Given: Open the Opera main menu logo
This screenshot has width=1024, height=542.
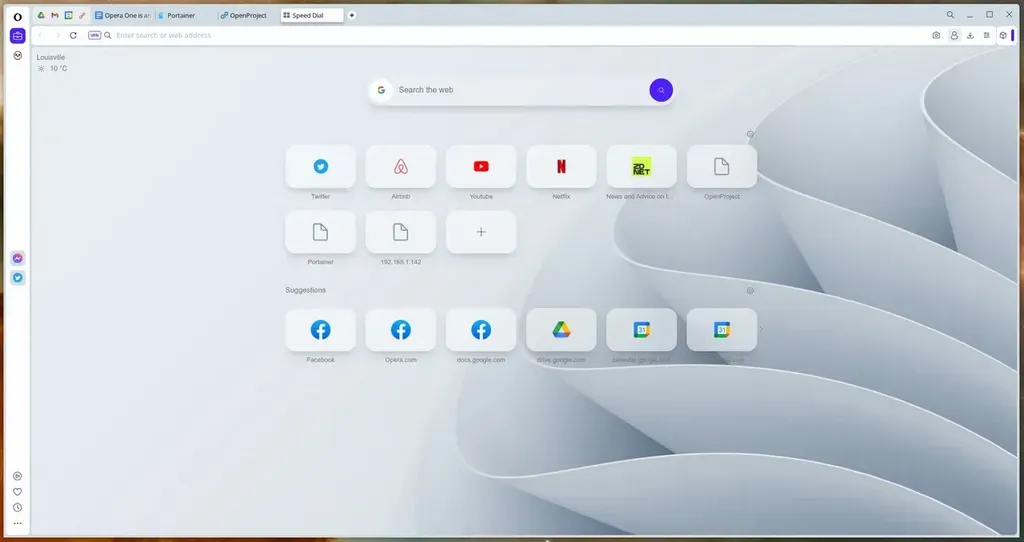Looking at the screenshot, I should [x=18, y=17].
